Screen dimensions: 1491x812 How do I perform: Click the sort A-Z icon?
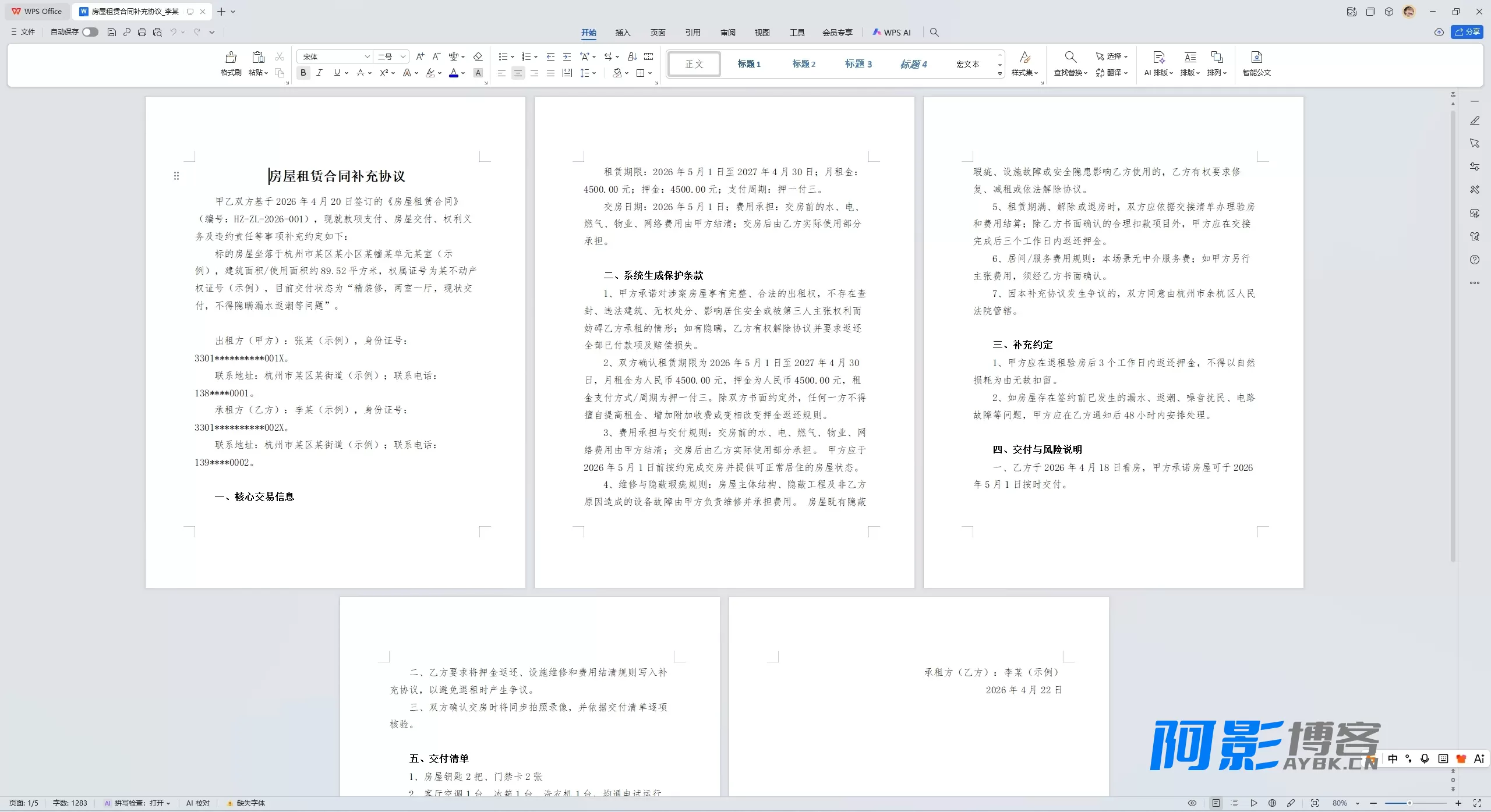pos(632,56)
